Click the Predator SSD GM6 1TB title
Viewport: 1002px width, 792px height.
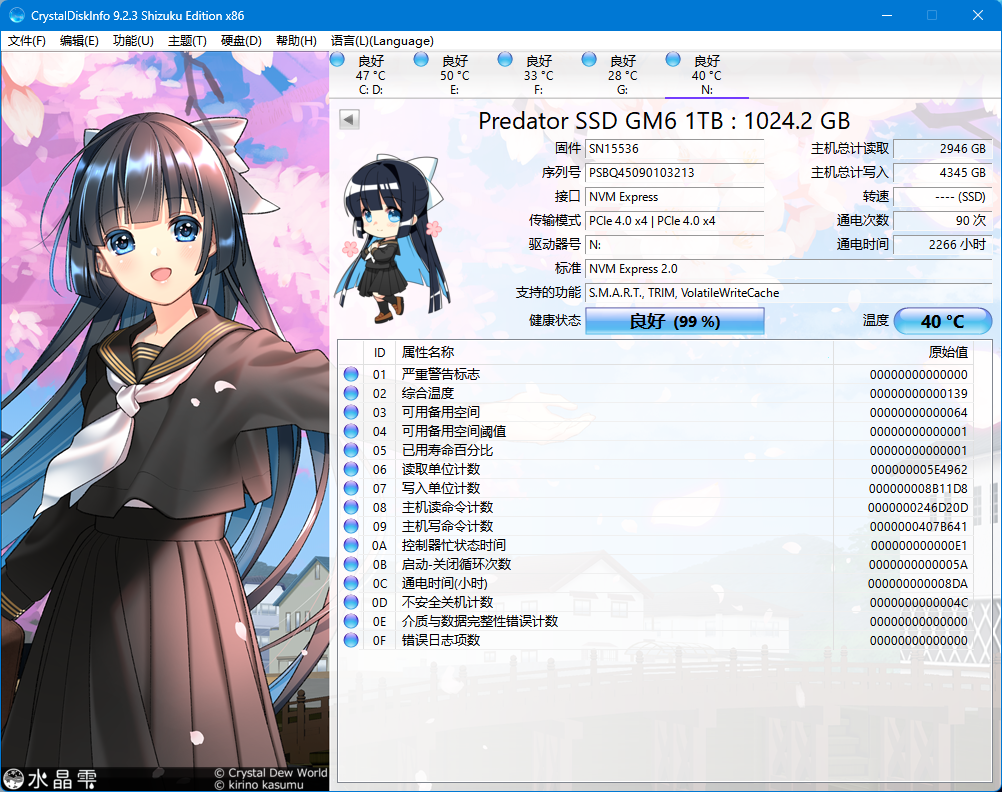point(664,121)
